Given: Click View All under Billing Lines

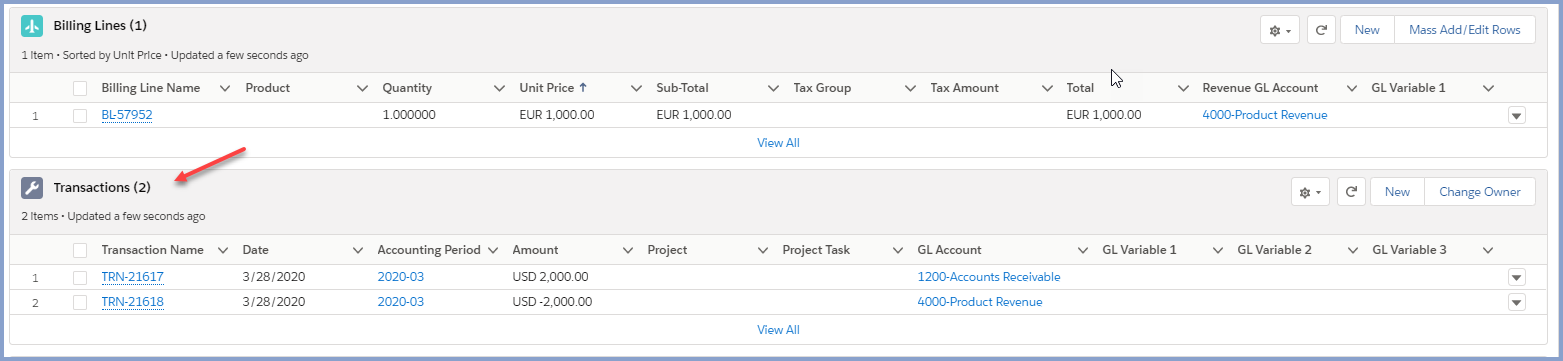Looking at the screenshot, I should point(778,143).
